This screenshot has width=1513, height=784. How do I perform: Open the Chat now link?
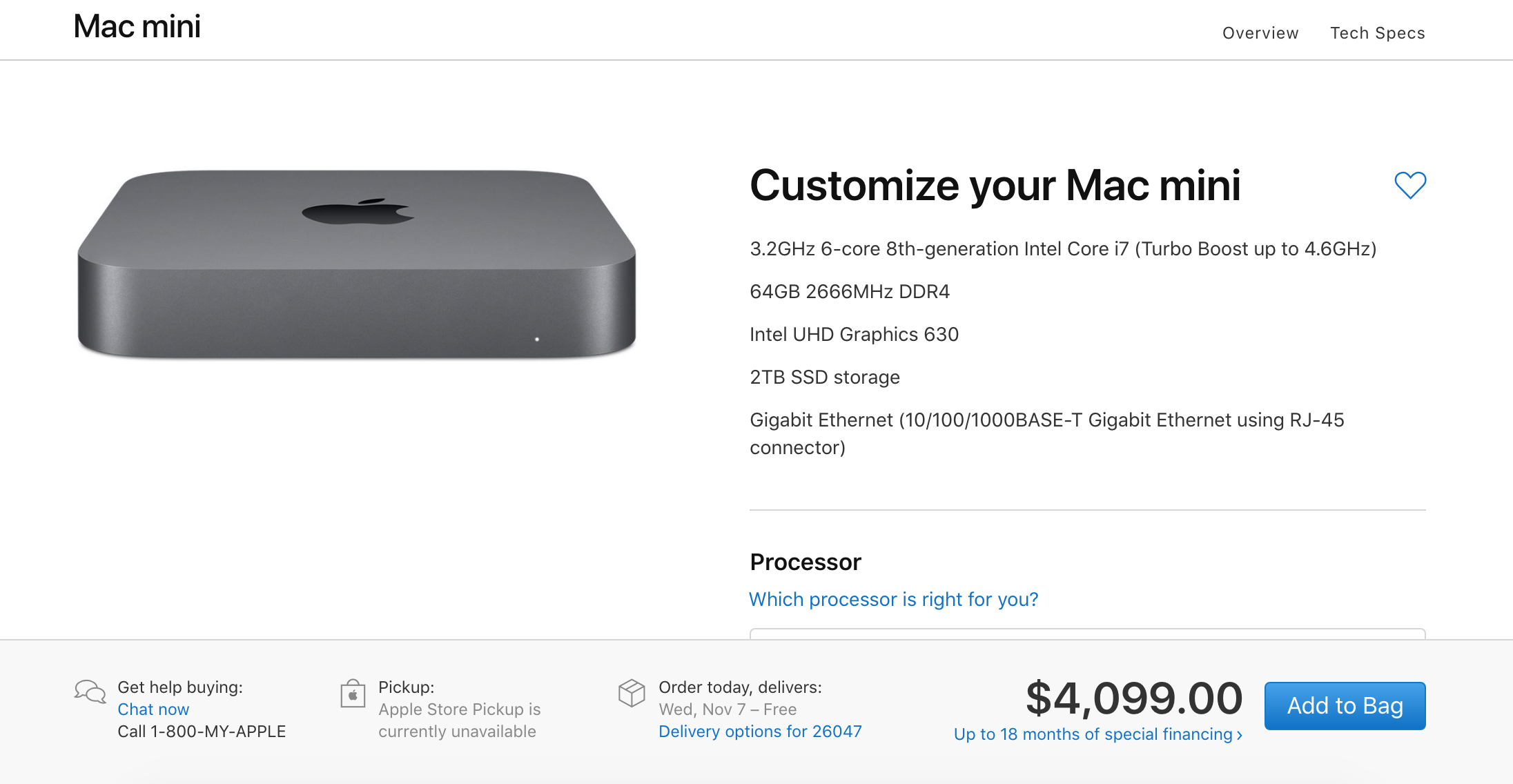click(x=153, y=709)
